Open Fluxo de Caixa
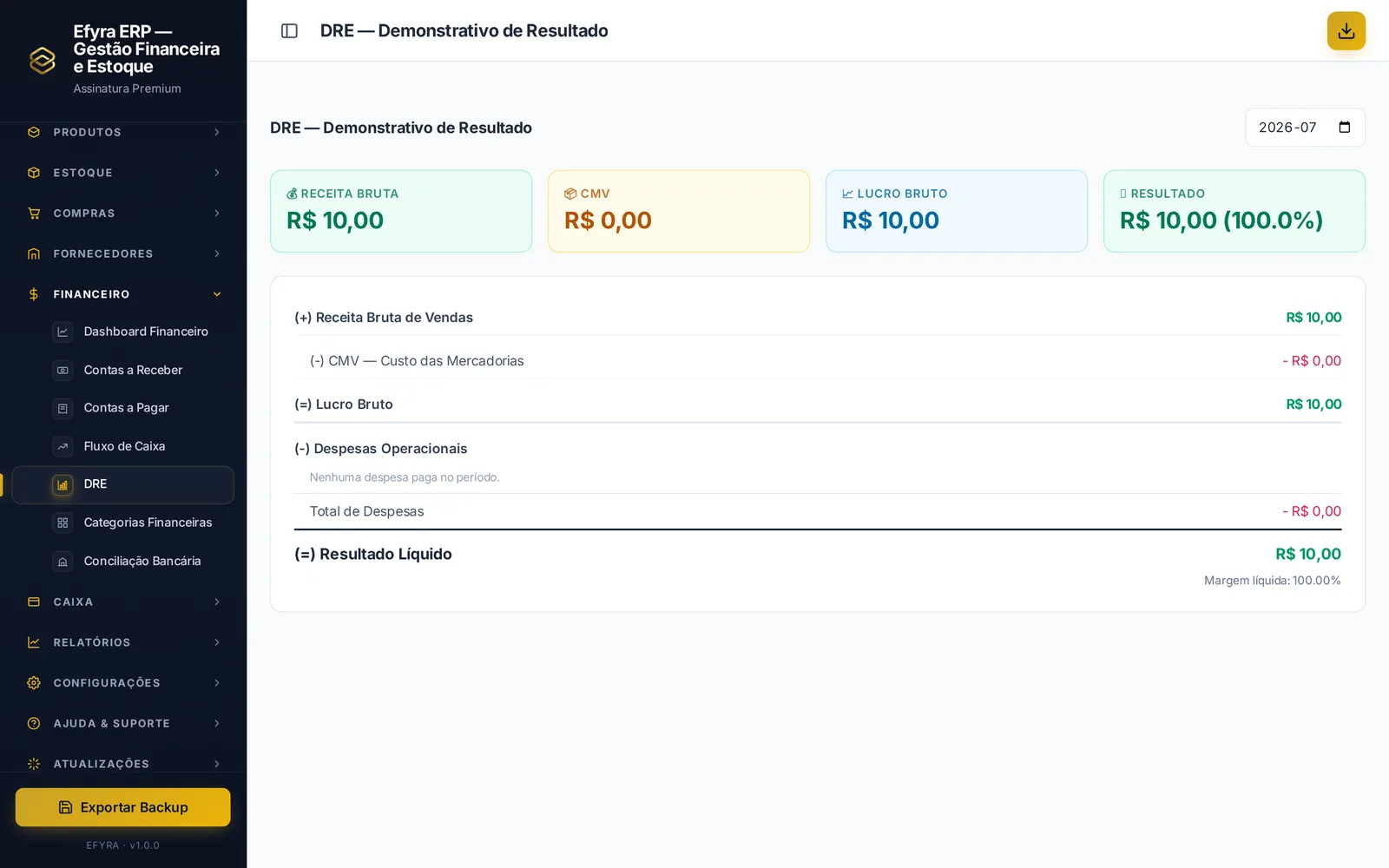 [x=123, y=446]
